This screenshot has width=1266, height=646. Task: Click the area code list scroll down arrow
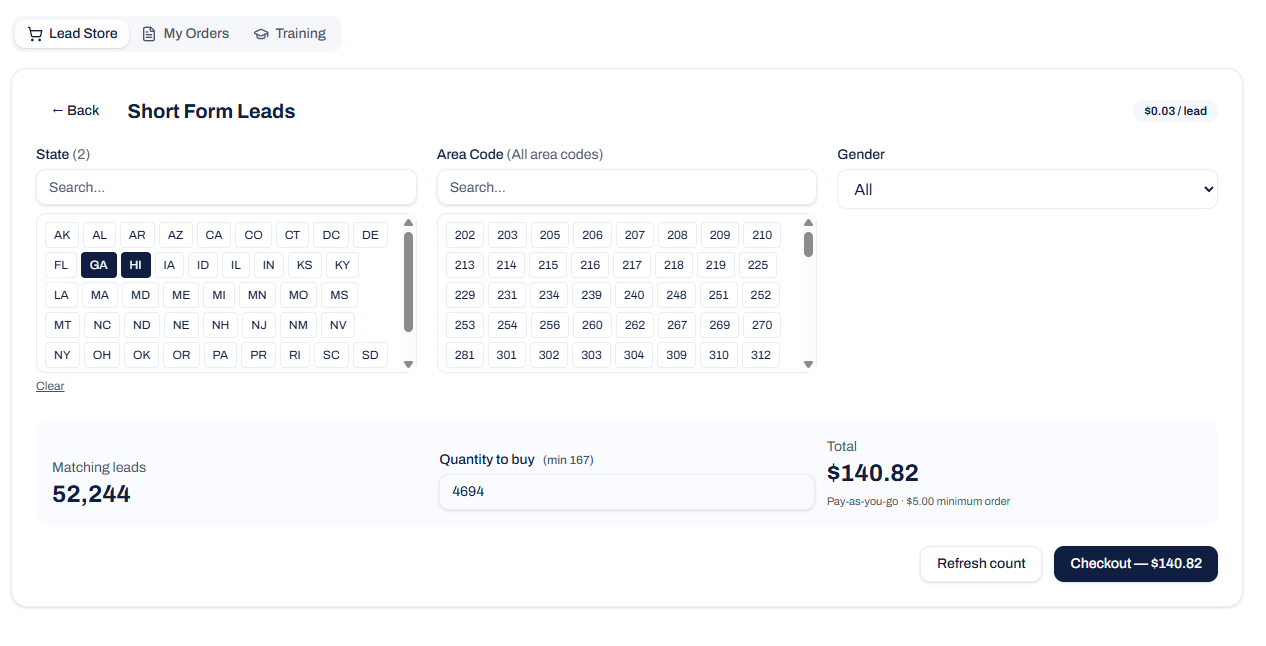point(808,364)
